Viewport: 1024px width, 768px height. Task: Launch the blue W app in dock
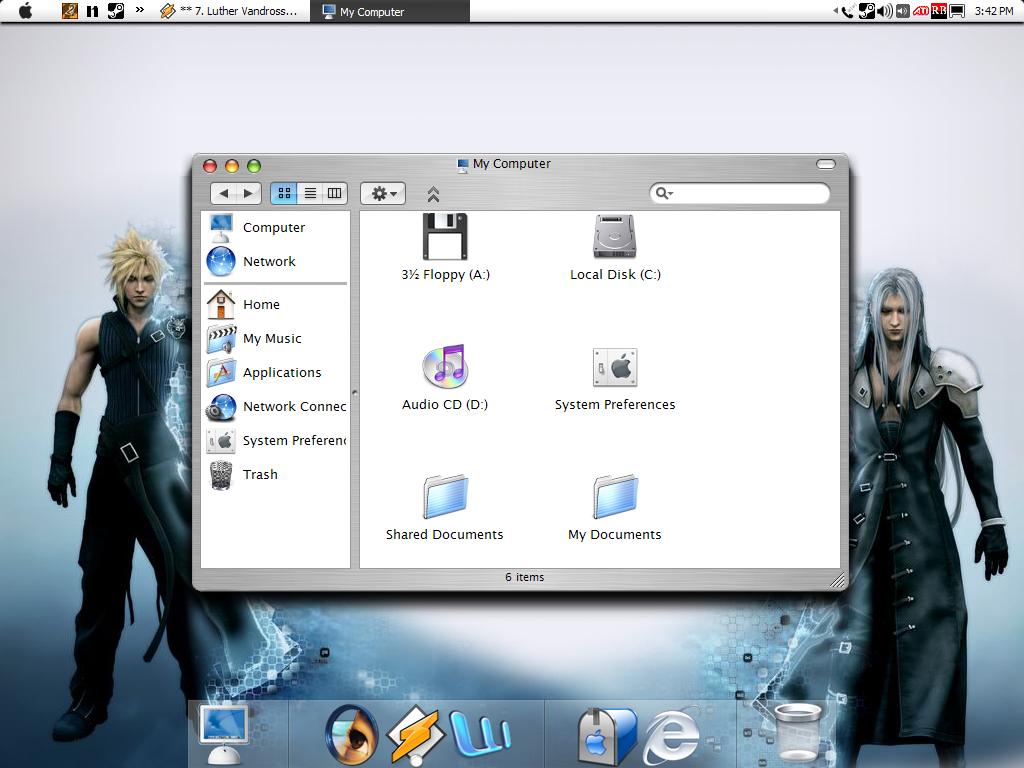(480, 735)
